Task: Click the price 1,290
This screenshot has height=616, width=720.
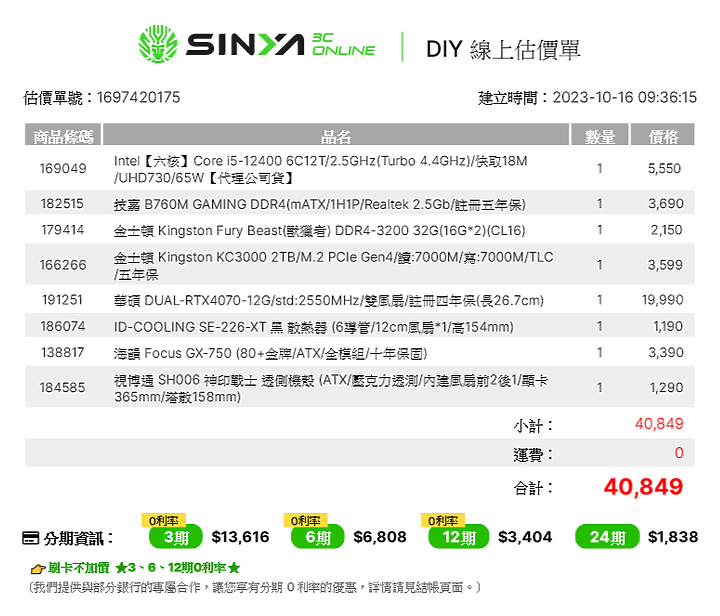Action: [x=666, y=387]
